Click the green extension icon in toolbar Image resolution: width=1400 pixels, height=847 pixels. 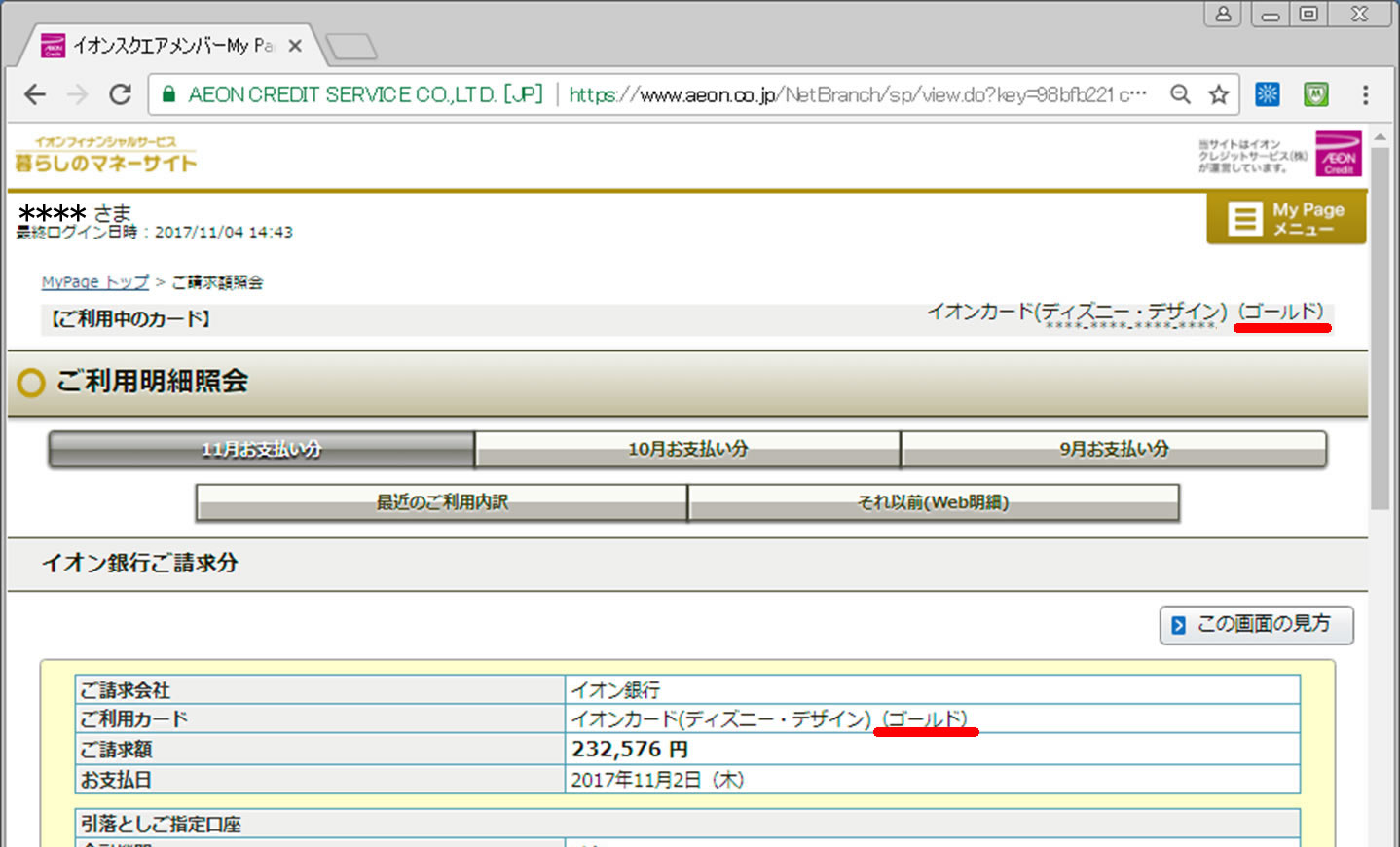(x=1316, y=94)
